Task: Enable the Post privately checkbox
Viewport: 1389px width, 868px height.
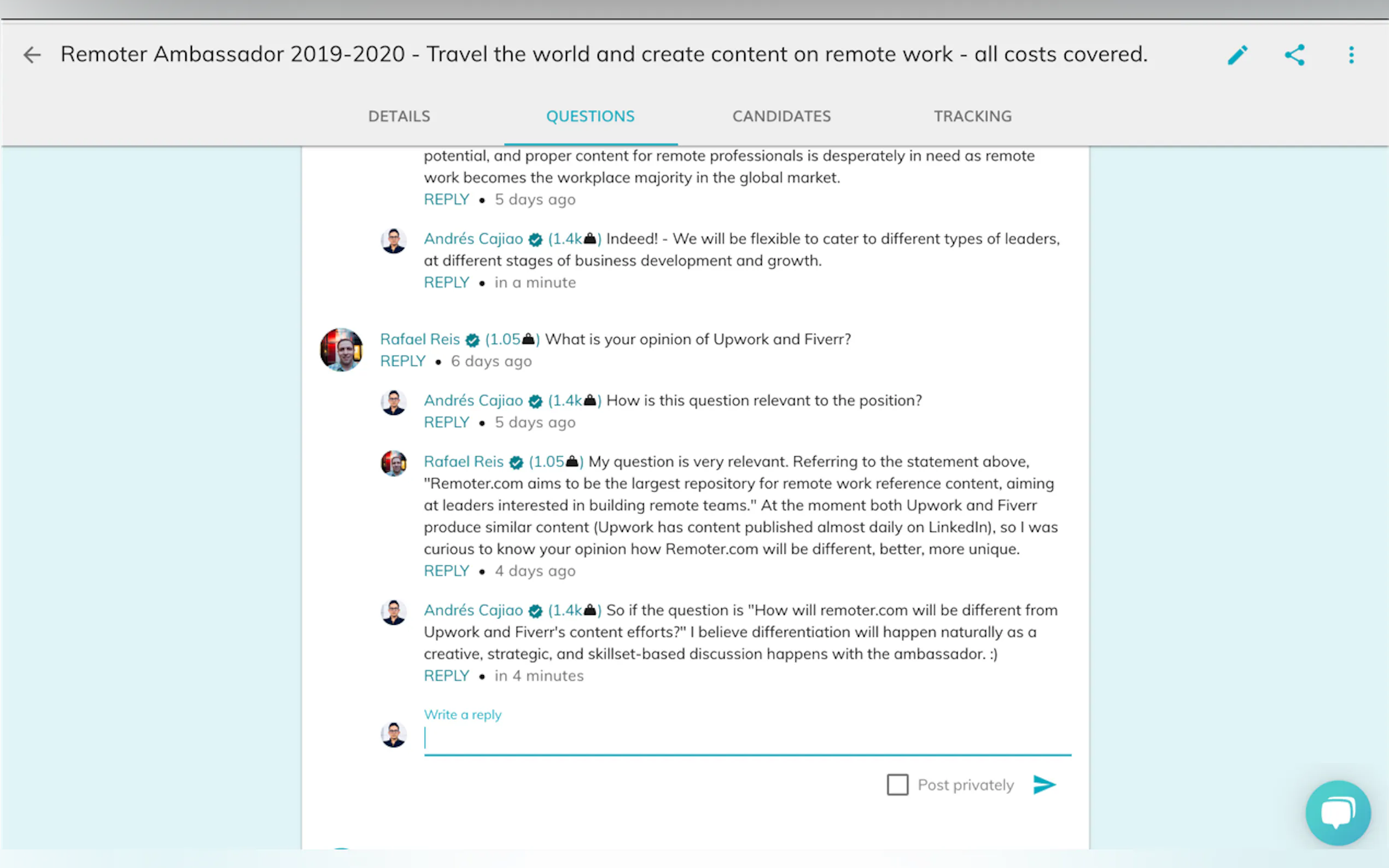Action: pyautogui.click(x=897, y=784)
